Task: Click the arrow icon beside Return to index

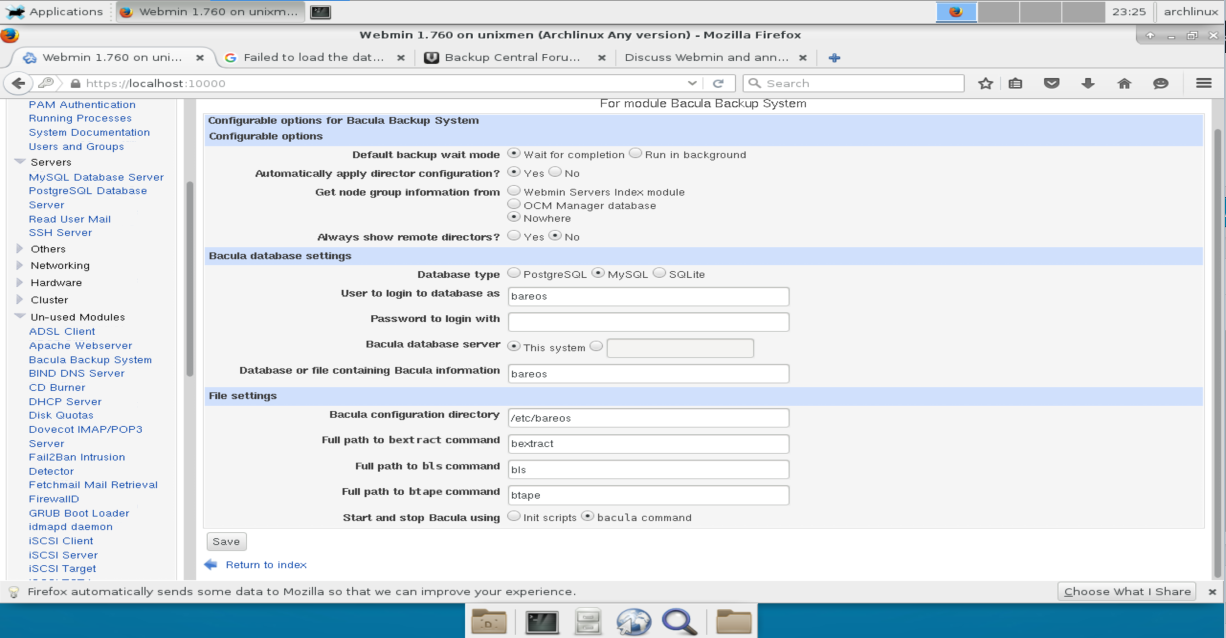Action: [x=210, y=565]
